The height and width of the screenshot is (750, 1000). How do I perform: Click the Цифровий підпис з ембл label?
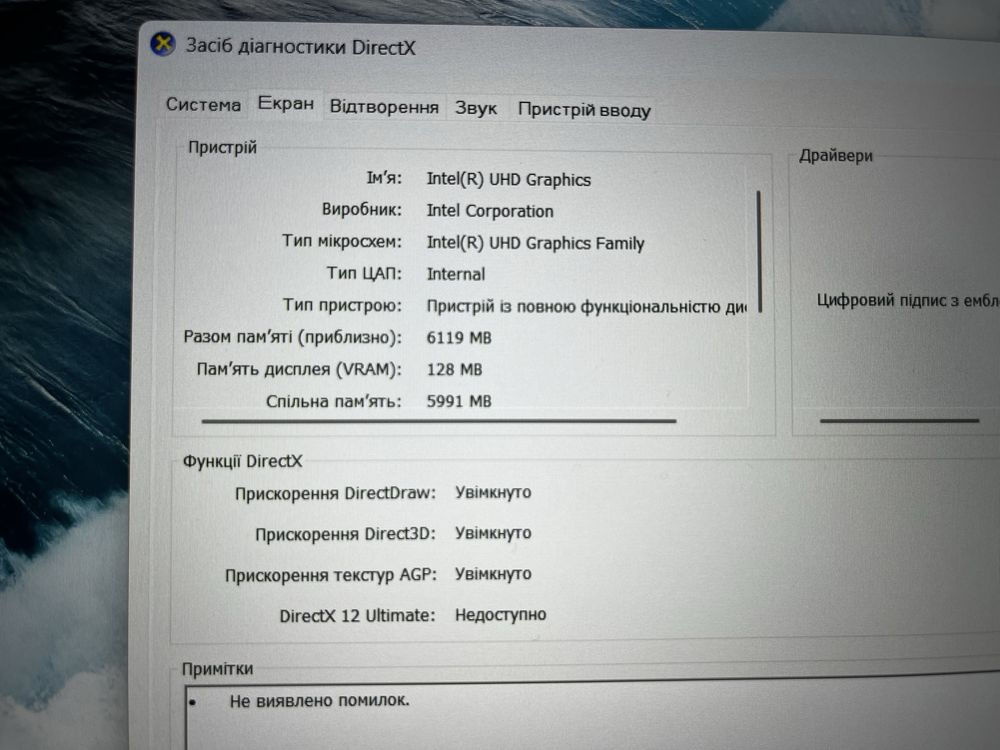pos(908,300)
